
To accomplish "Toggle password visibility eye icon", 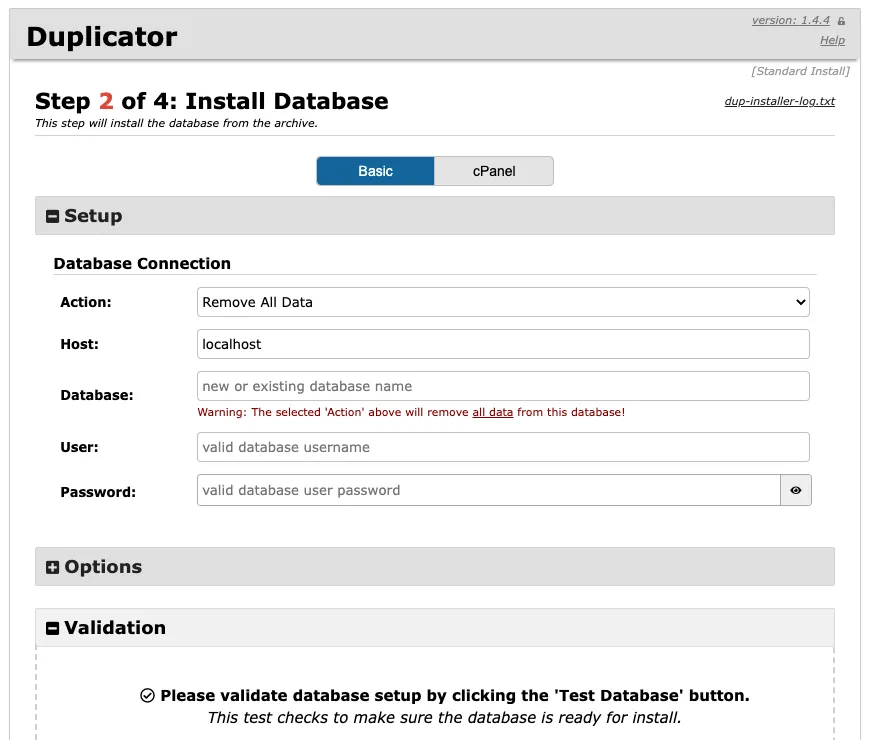I will click(x=795, y=490).
